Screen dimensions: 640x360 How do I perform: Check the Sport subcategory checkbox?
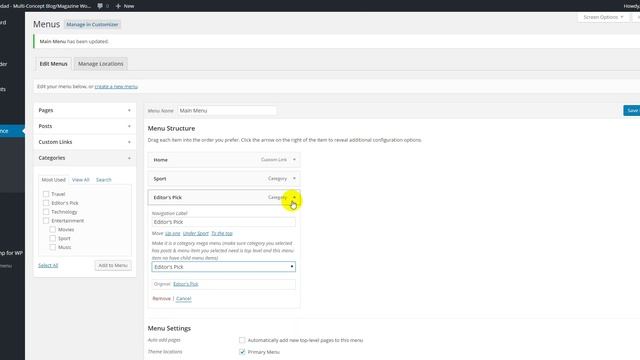pos(53,238)
